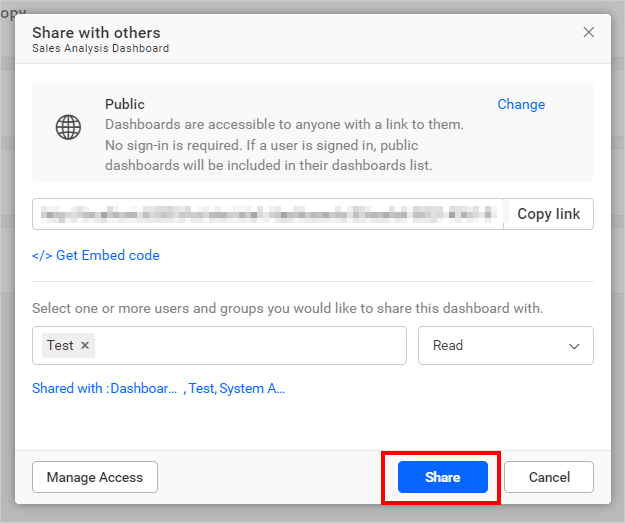
Task: Click the embed code brackets icon
Action: (x=42, y=255)
